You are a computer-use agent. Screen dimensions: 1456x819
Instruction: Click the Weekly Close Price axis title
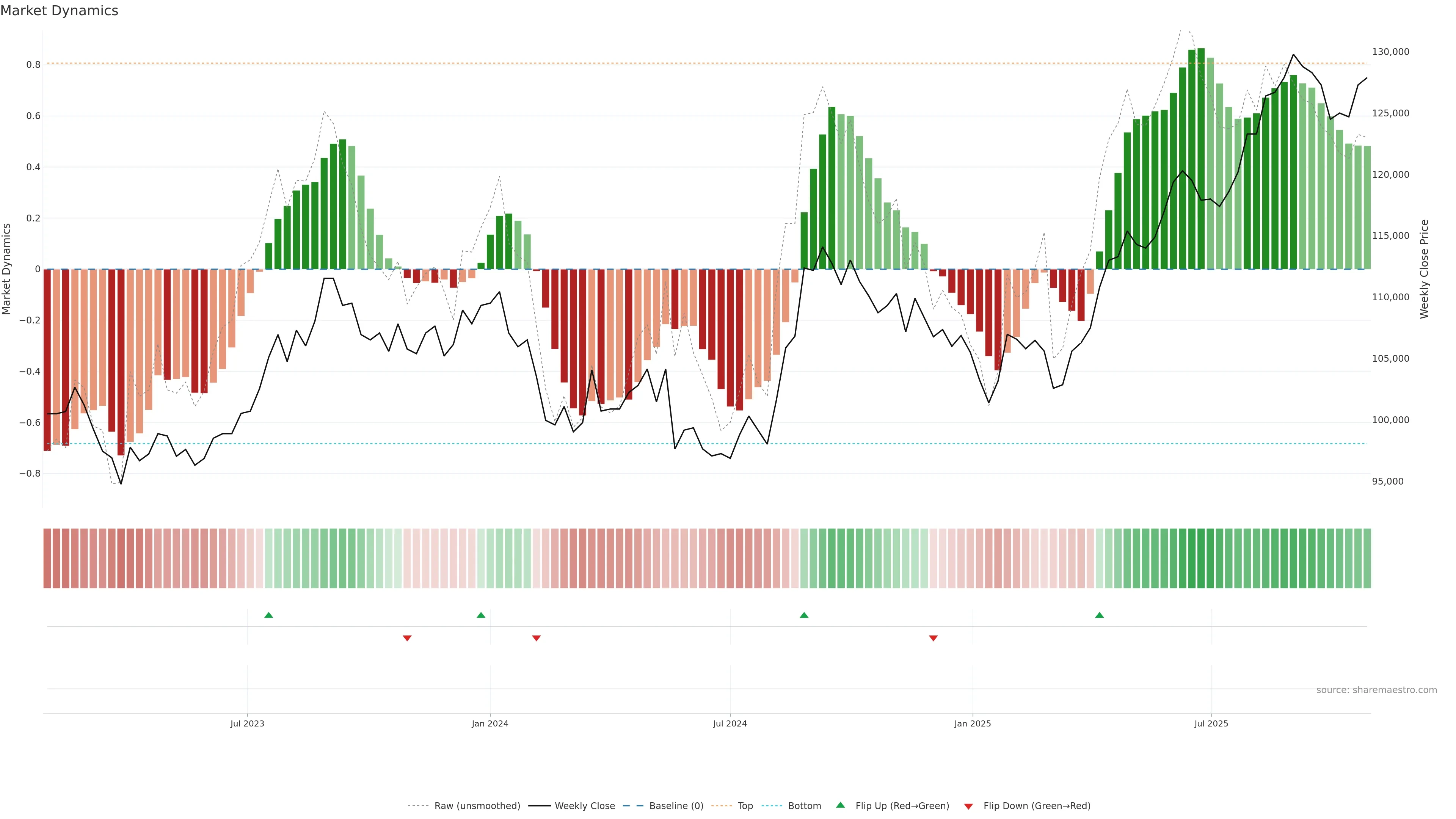pos(1424,269)
